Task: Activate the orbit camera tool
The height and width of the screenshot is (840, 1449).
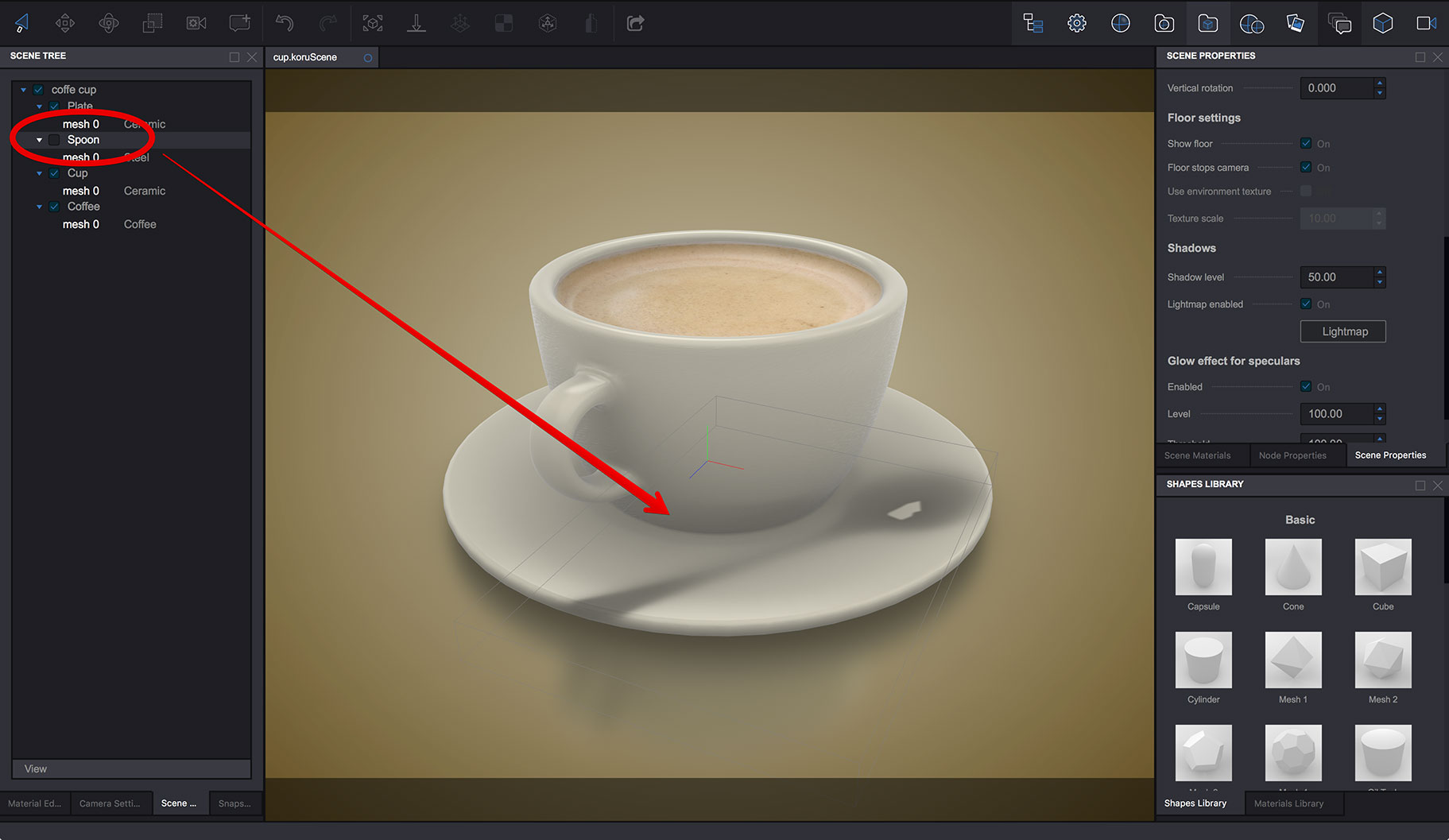Action: pos(109,23)
